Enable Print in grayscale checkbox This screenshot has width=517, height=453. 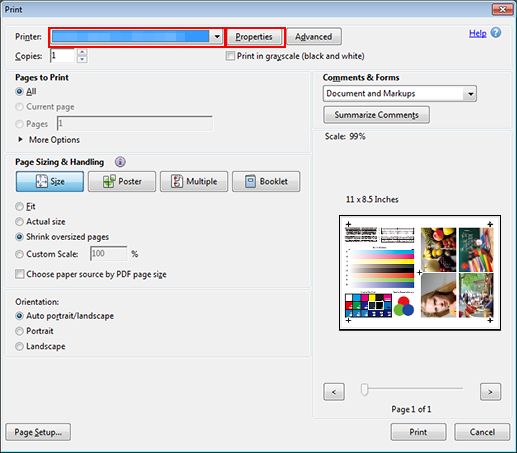(230, 56)
